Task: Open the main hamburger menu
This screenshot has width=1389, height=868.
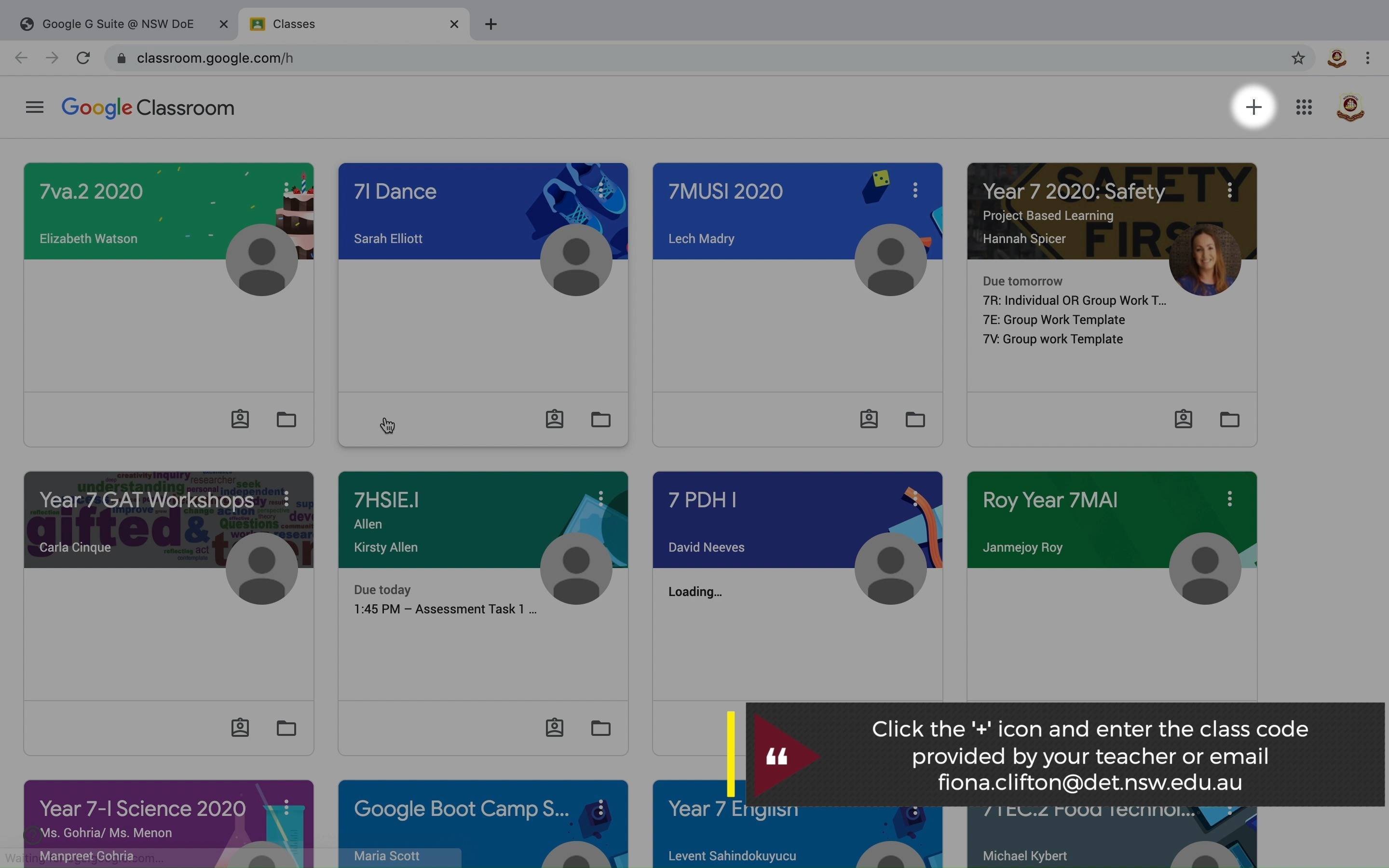Action: [x=34, y=108]
